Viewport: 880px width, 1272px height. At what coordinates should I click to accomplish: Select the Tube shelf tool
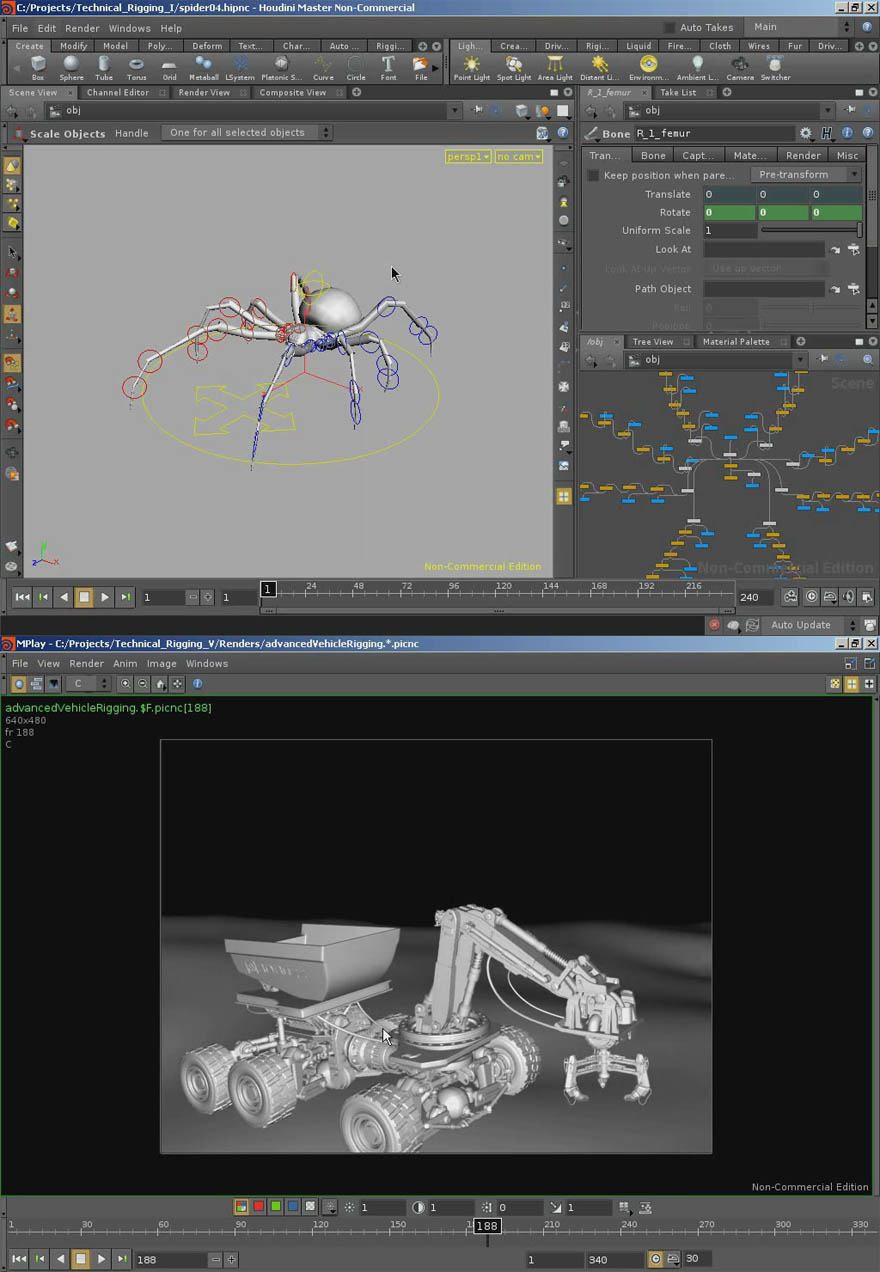click(x=104, y=67)
